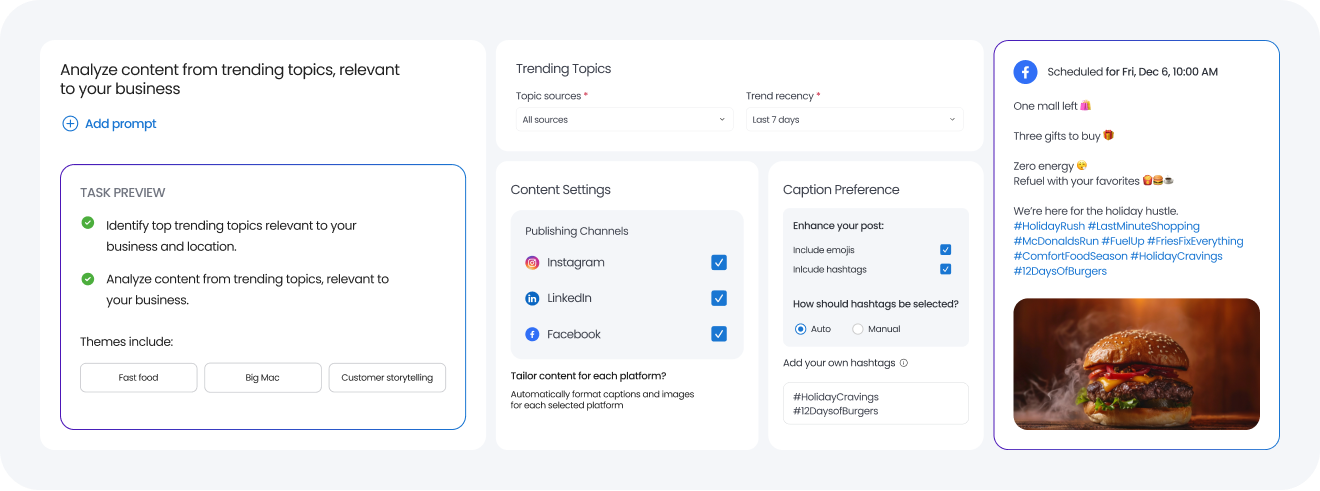Click the Instagram logo icon
Viewport: 1320px width, 491px height.
point(532,263)
